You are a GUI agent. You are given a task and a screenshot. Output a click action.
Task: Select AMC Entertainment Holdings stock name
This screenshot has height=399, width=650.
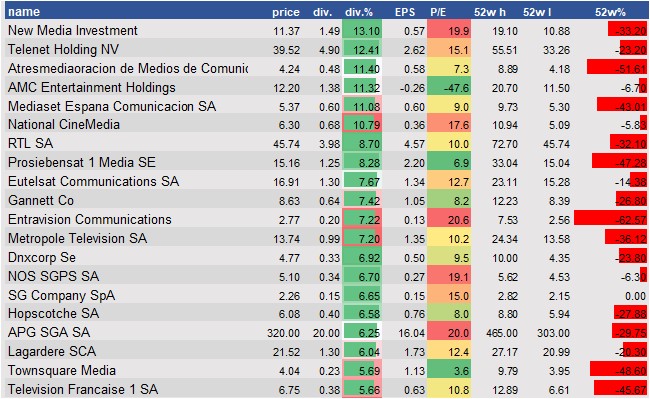tap(92, 87)
